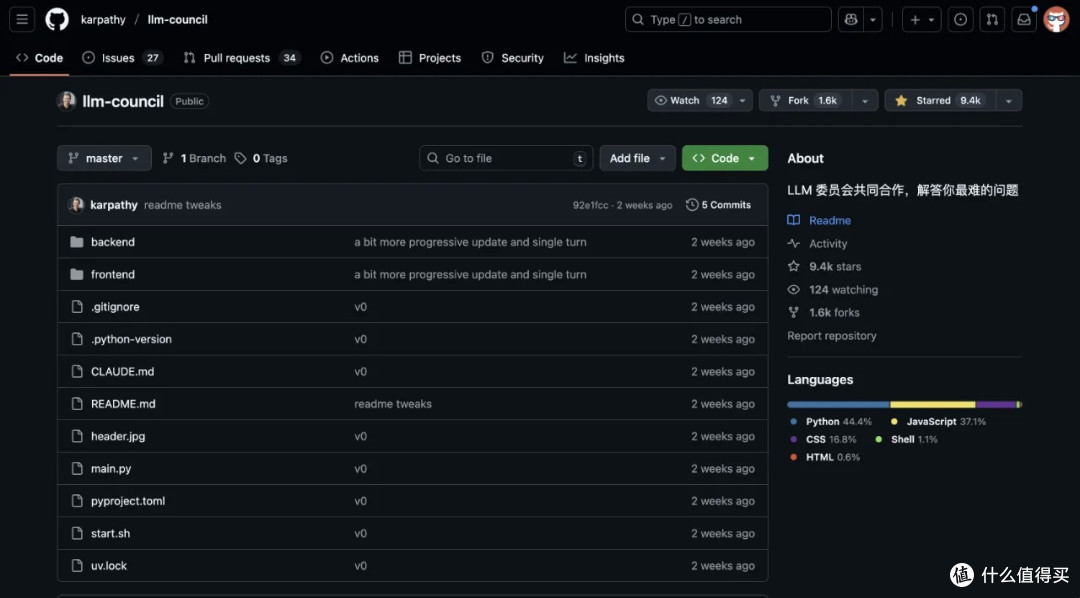Open the header.jpg file
This screenshot has width=1080, height=598.
pyautogui.click(x=118, y=436)
